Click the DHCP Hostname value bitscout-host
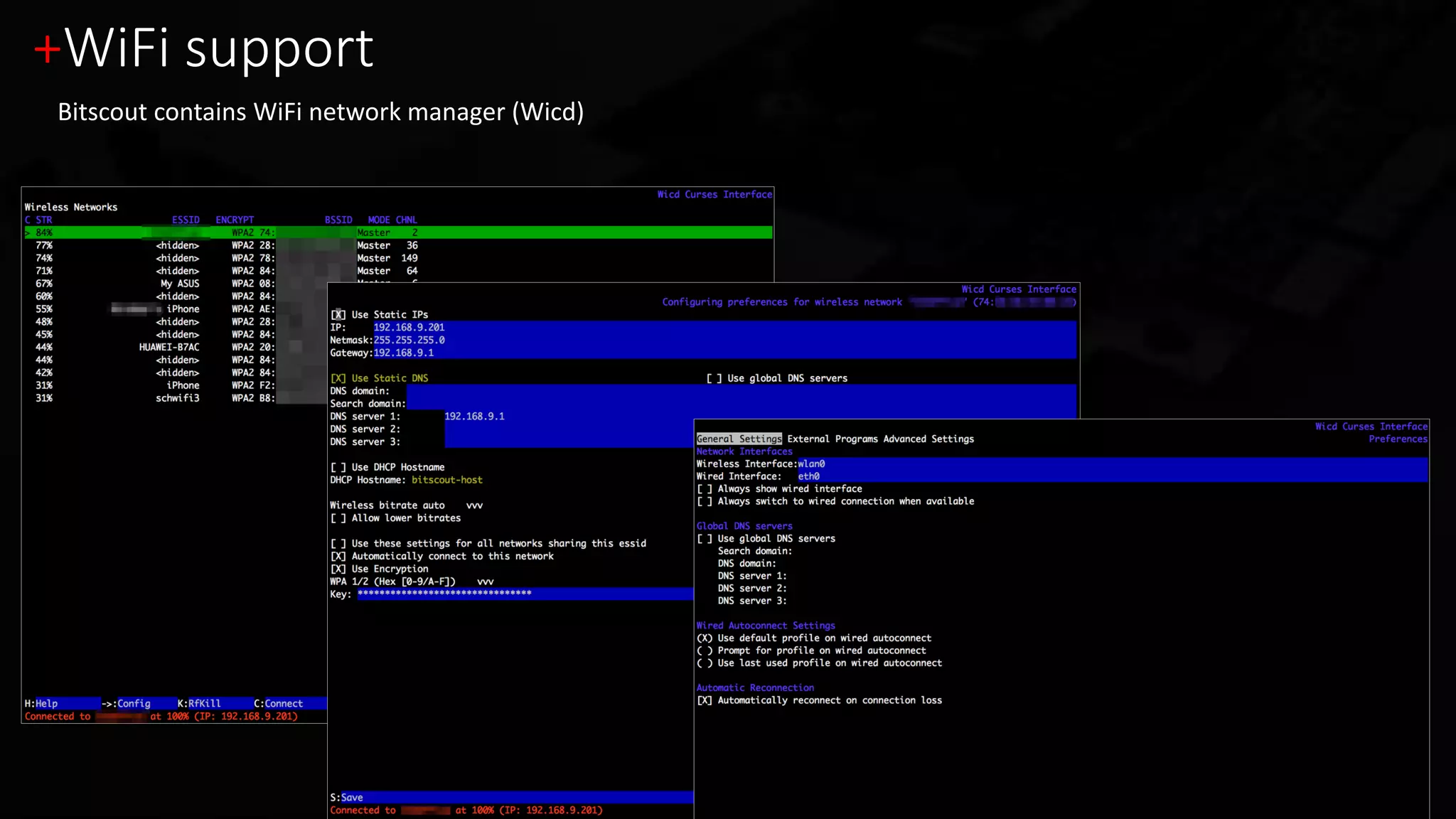This screenshot has width=1456, height=819. (x=447, y=480)
